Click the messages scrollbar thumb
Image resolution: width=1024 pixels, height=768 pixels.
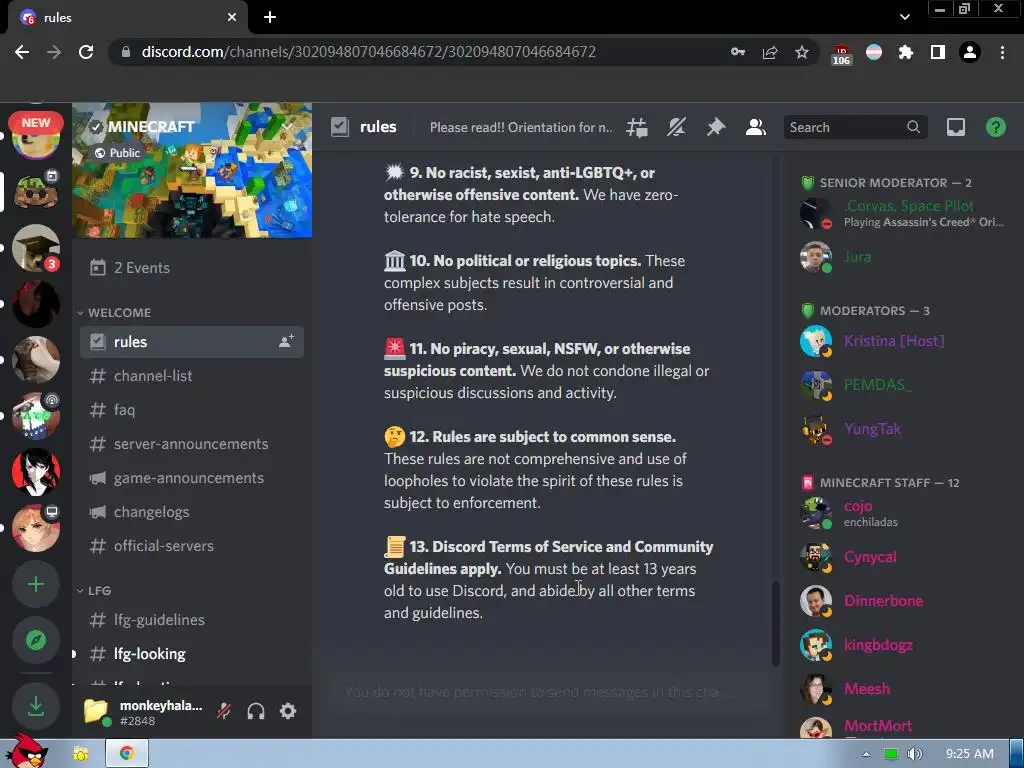[776, 623]
